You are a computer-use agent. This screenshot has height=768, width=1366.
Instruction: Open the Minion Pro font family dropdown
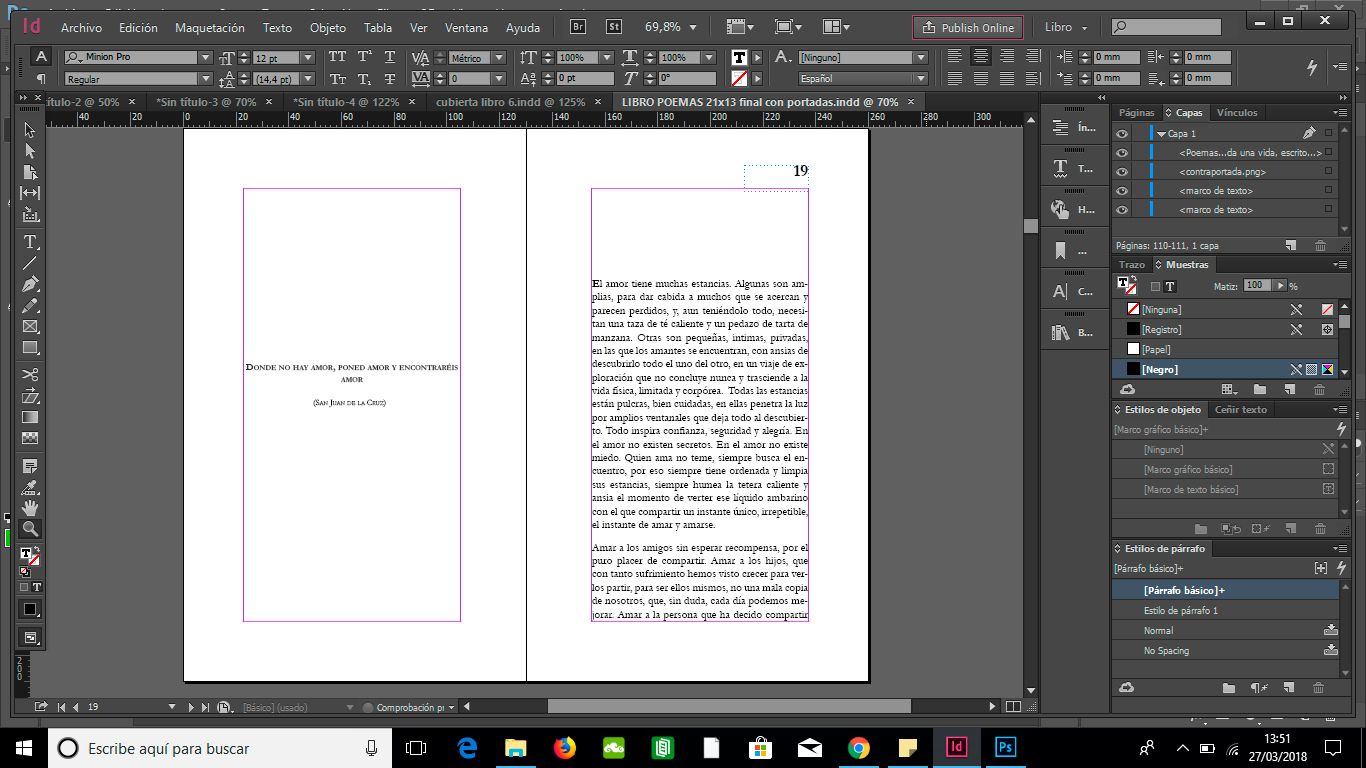click(205, 58)
